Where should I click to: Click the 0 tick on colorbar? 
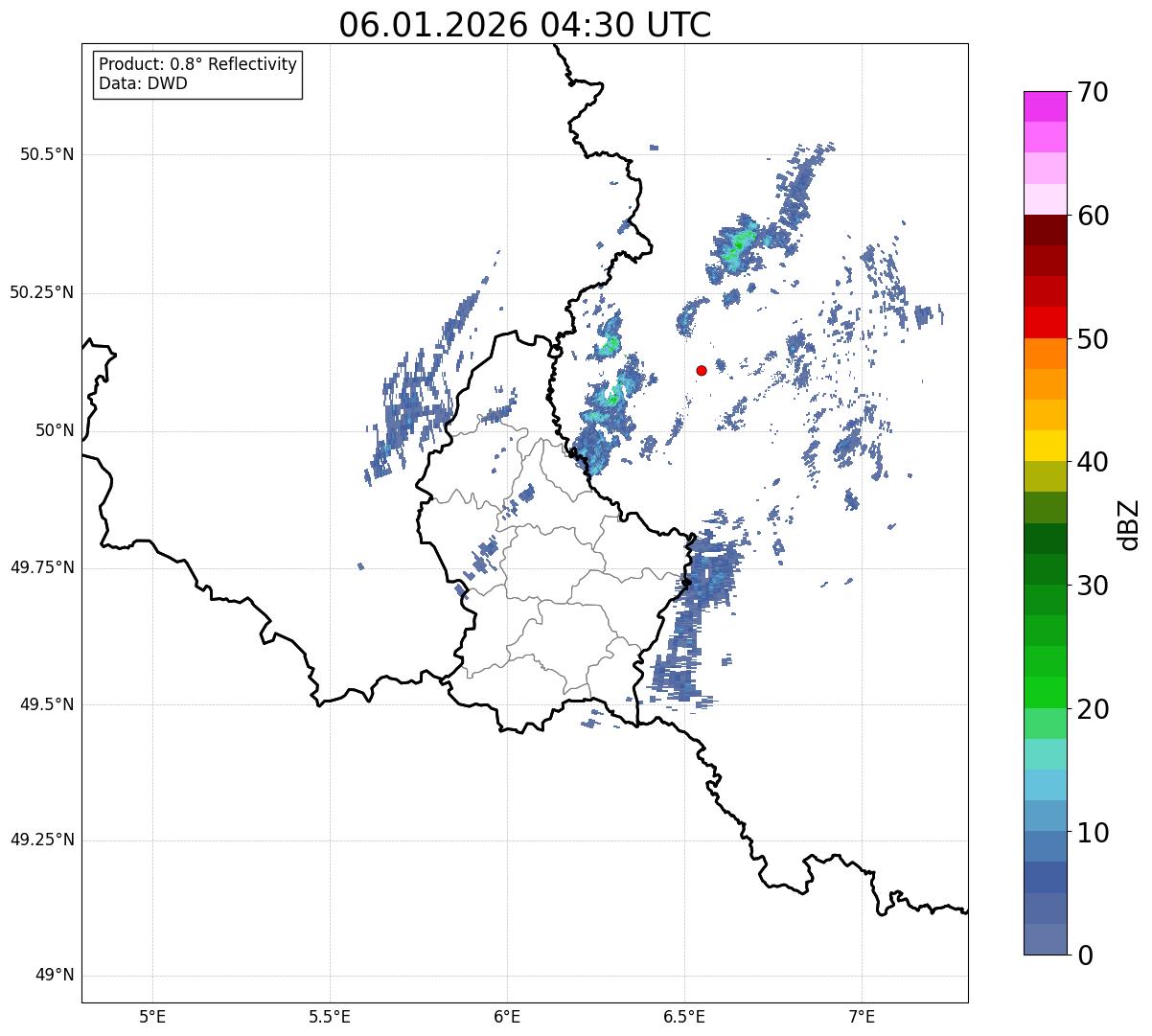pos(1085,955)
